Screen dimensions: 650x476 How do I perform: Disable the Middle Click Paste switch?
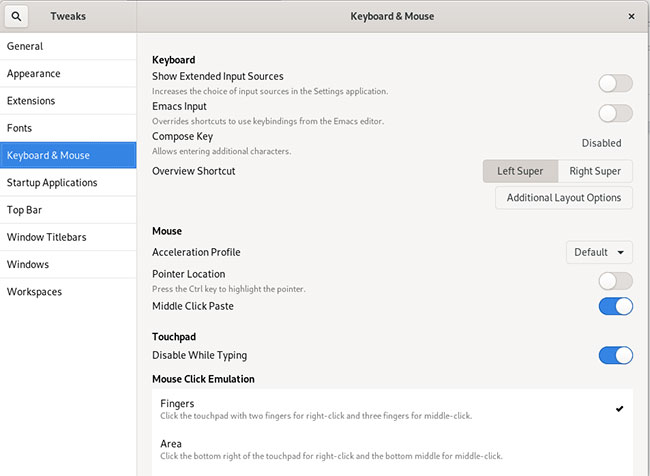click(616, 306)
